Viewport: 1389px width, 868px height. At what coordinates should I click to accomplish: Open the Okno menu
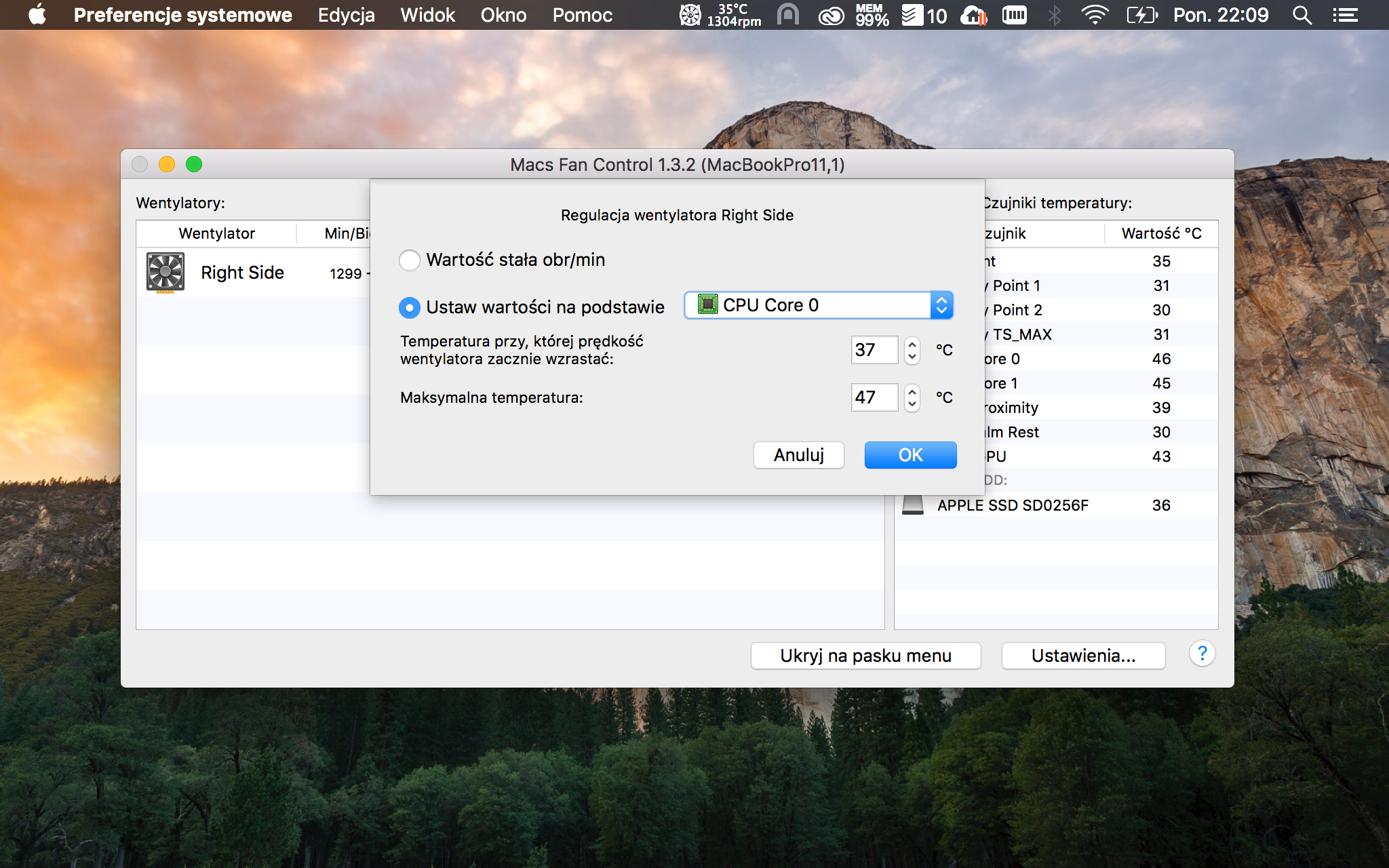pyautogui.click(x=503, y=15)
